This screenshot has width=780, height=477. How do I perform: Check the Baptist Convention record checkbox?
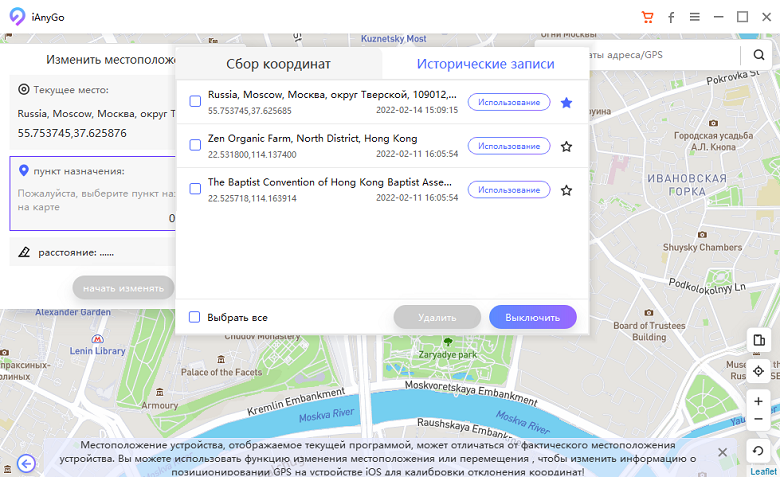tap(195, 189)
